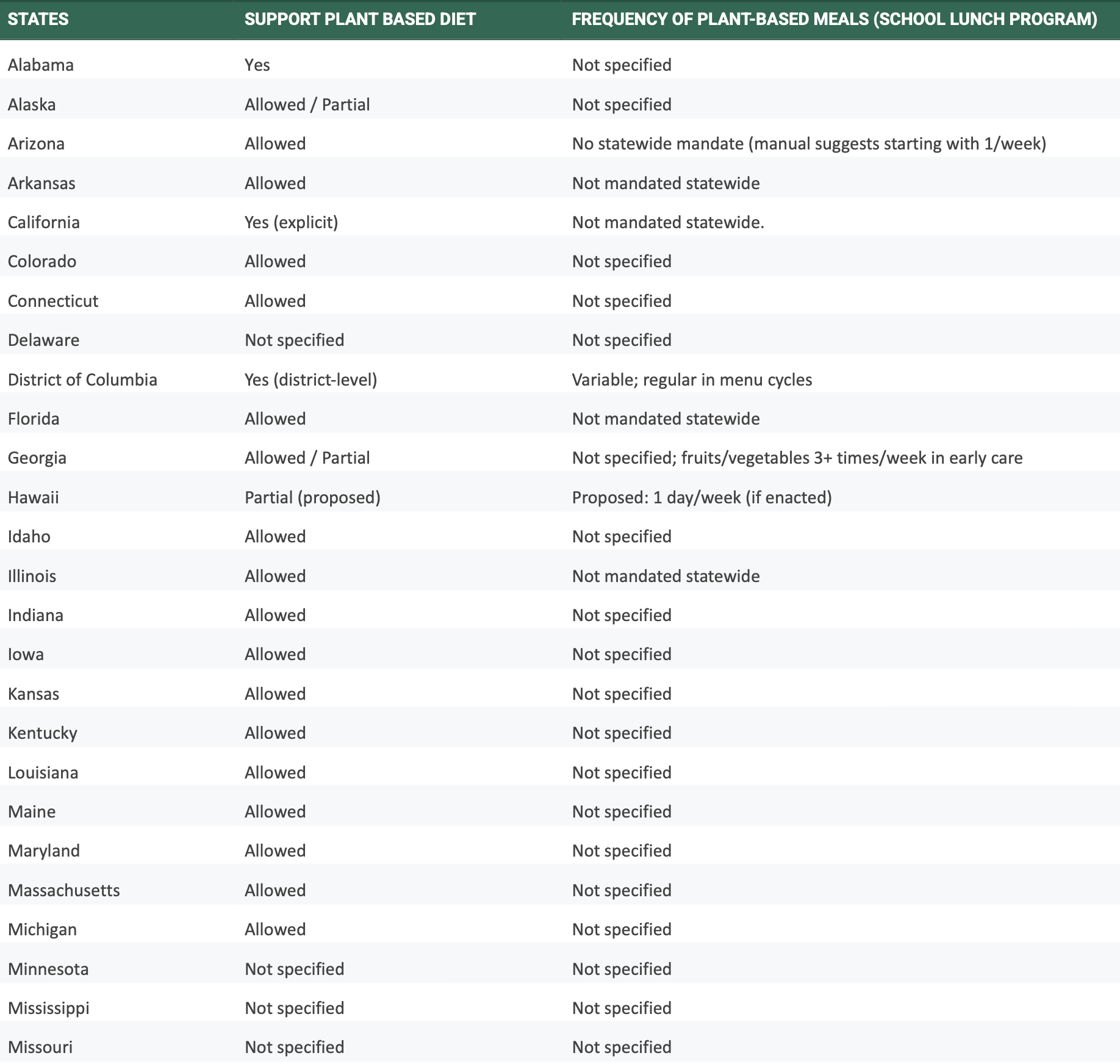Screen dimensions: 1120x1064
Task: Select the Alabama state cell
Action: 40,65
